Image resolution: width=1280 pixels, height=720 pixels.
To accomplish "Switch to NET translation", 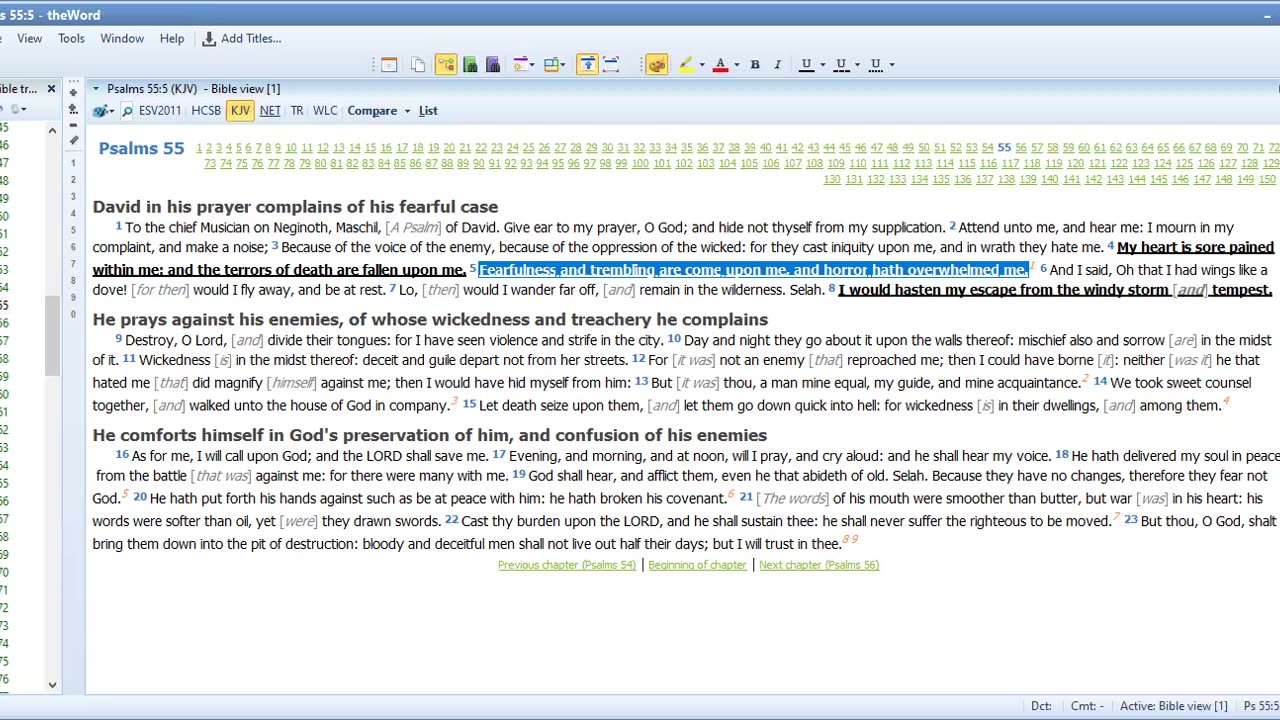I will [270, 111].
